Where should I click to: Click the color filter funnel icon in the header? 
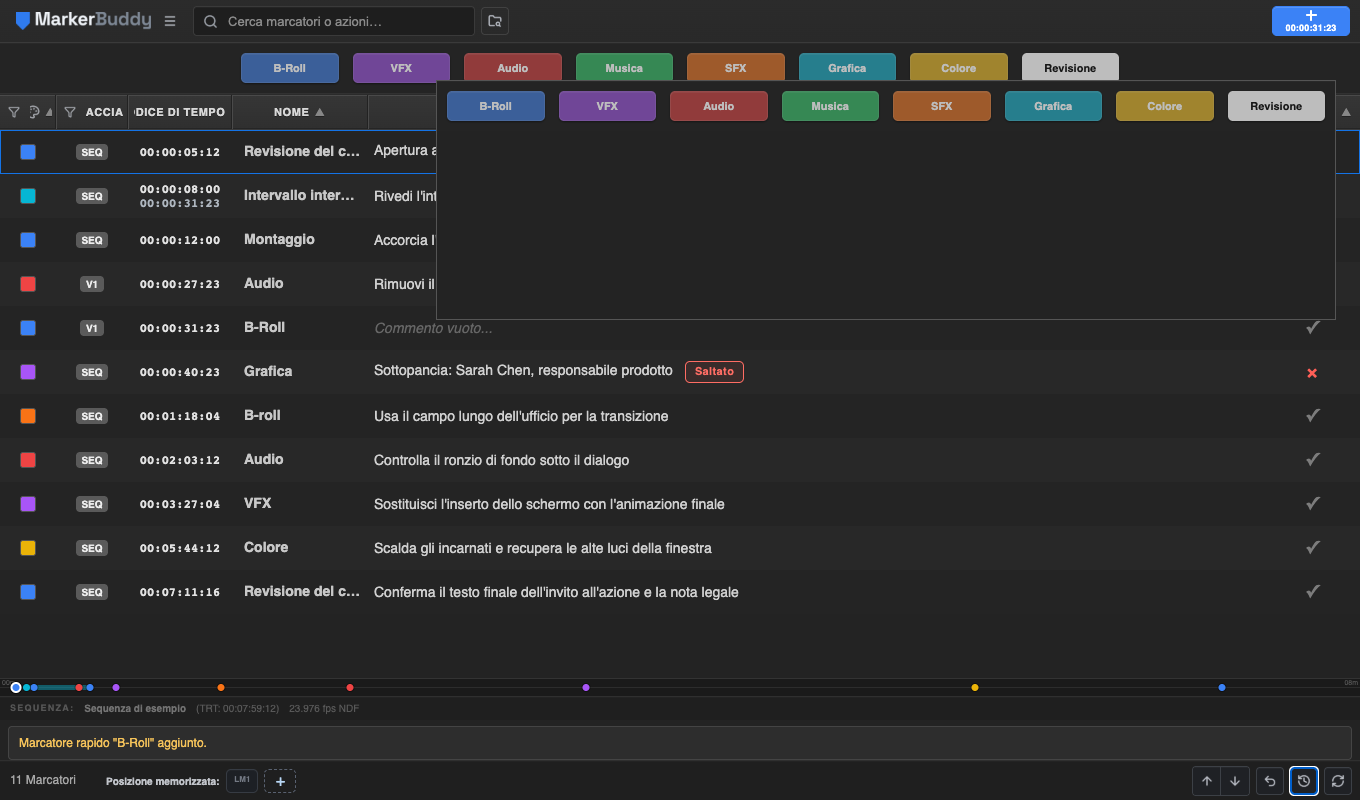(14, 112)
